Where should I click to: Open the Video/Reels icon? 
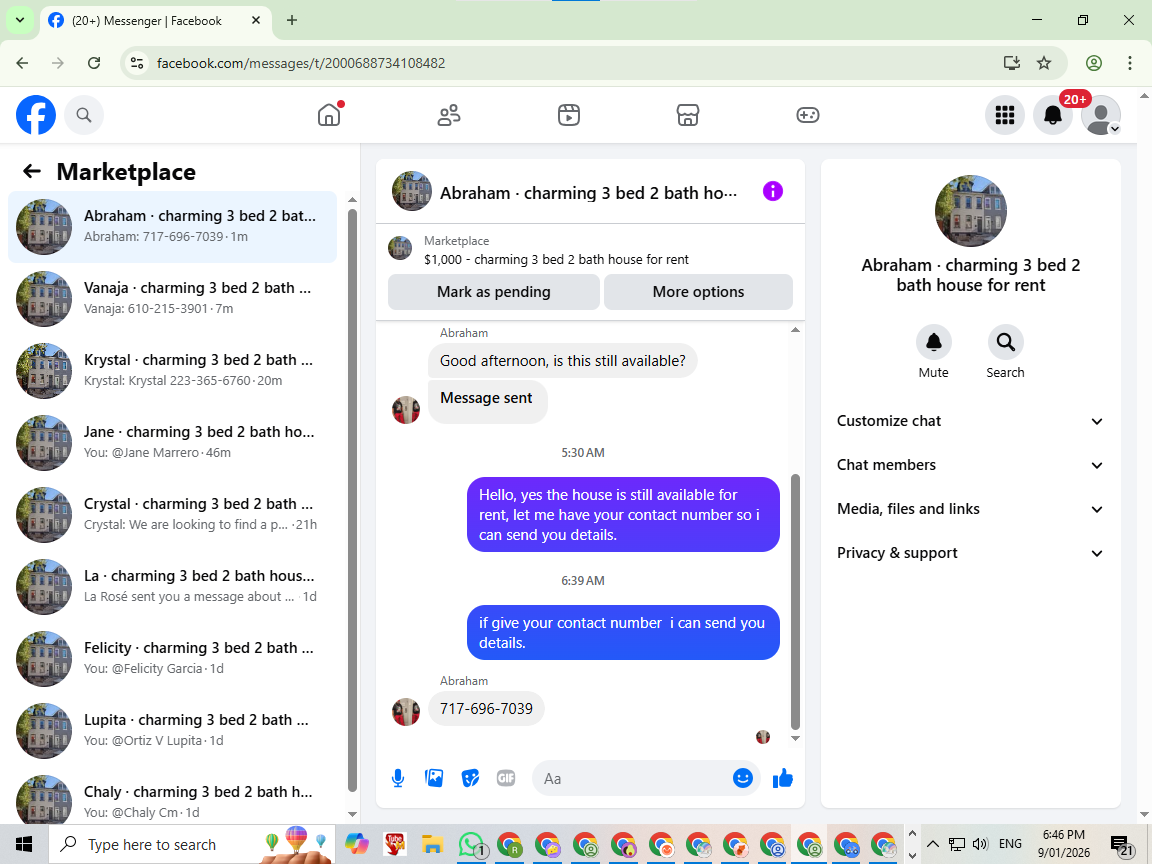(x=569, y=115)
